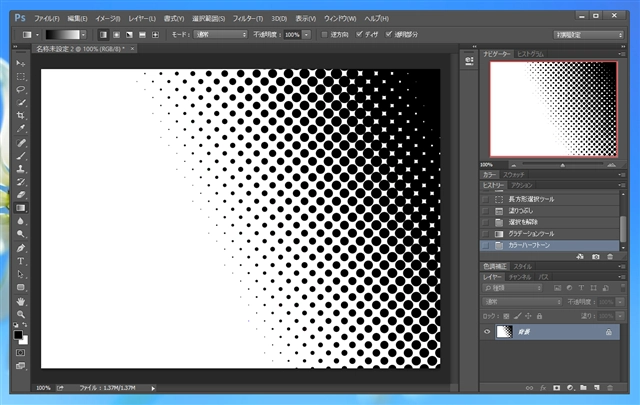Open the layer blend mode 通常 dropdown
This screenshot has width=640, height=405.
click(522, 302)
